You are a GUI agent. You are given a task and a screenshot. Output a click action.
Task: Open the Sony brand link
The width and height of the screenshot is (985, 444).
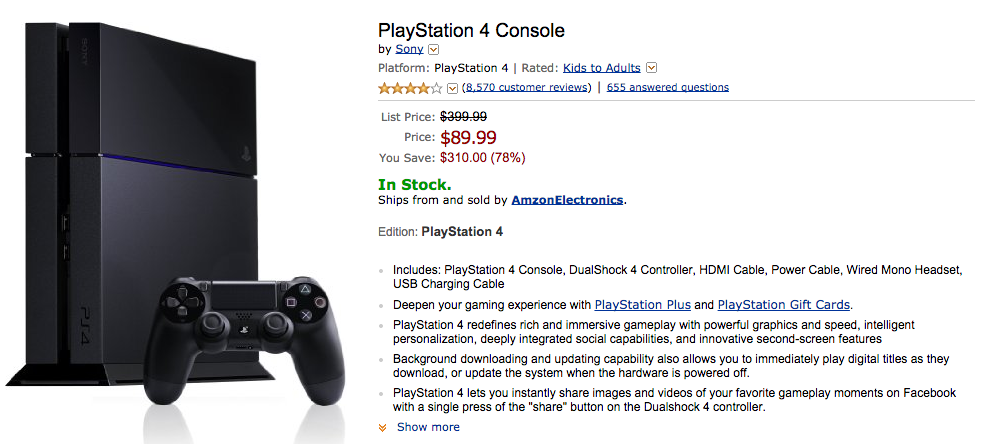[x=409, y=49]
